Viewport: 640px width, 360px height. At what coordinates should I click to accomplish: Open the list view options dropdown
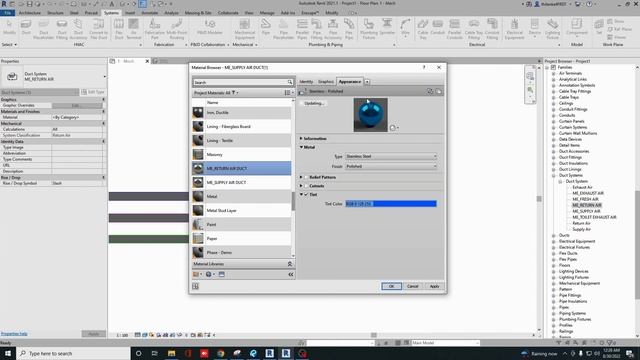[289, 93]
